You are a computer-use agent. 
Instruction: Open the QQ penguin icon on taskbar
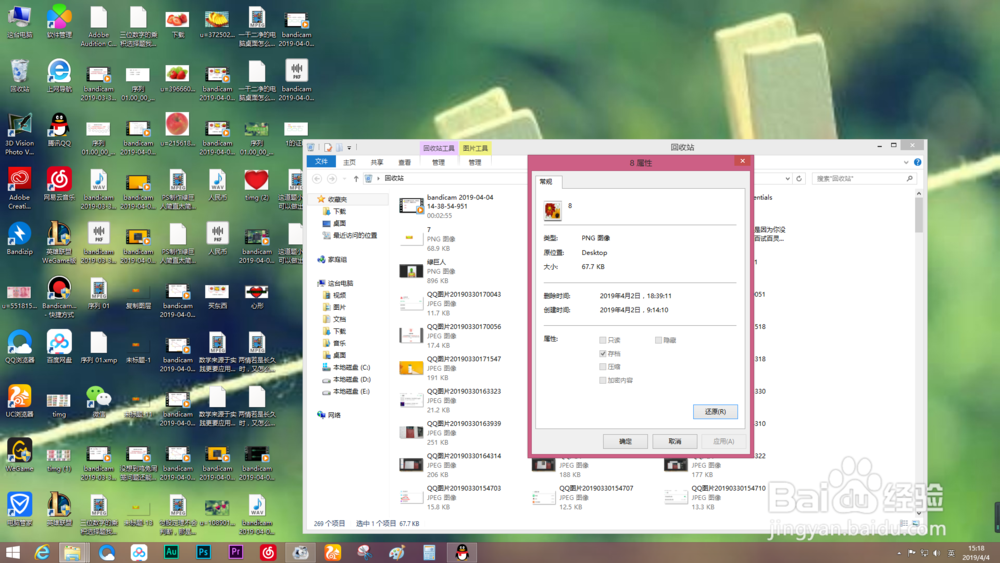coord(462,552)
